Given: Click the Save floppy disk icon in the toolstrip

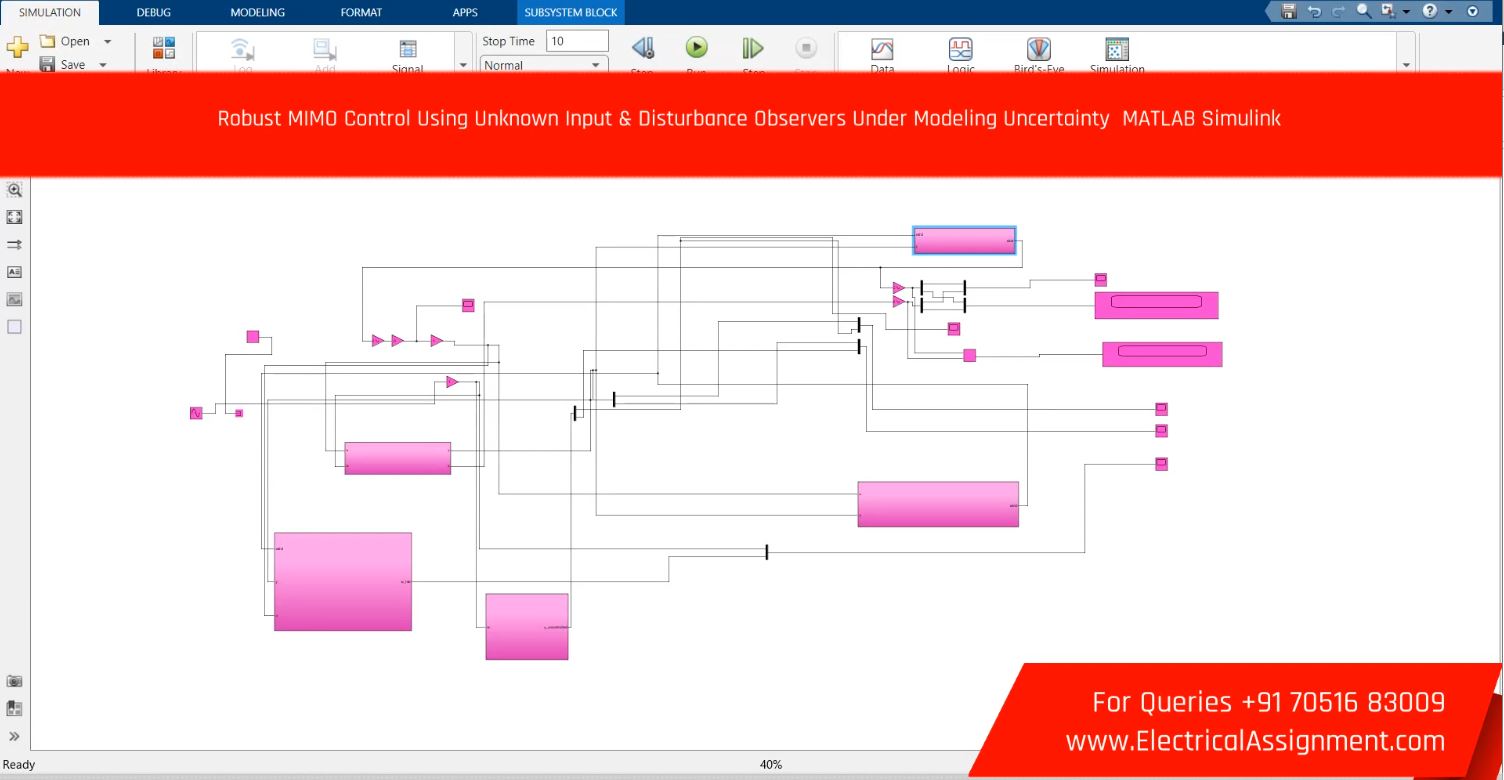Looking at the screenshot, I should point(47,64).
